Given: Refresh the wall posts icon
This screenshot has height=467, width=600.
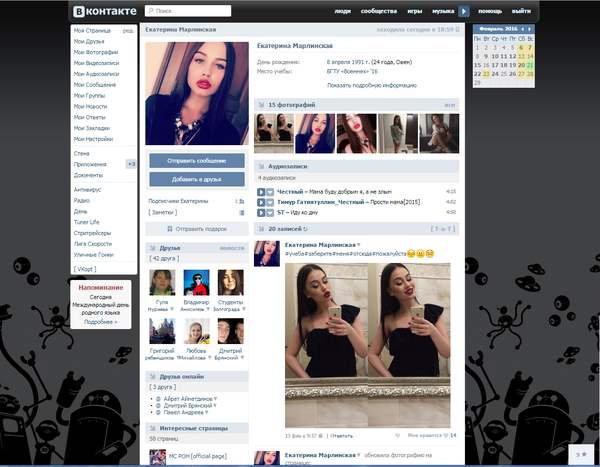Looking at the screenshot, I should tap(305, 229).
